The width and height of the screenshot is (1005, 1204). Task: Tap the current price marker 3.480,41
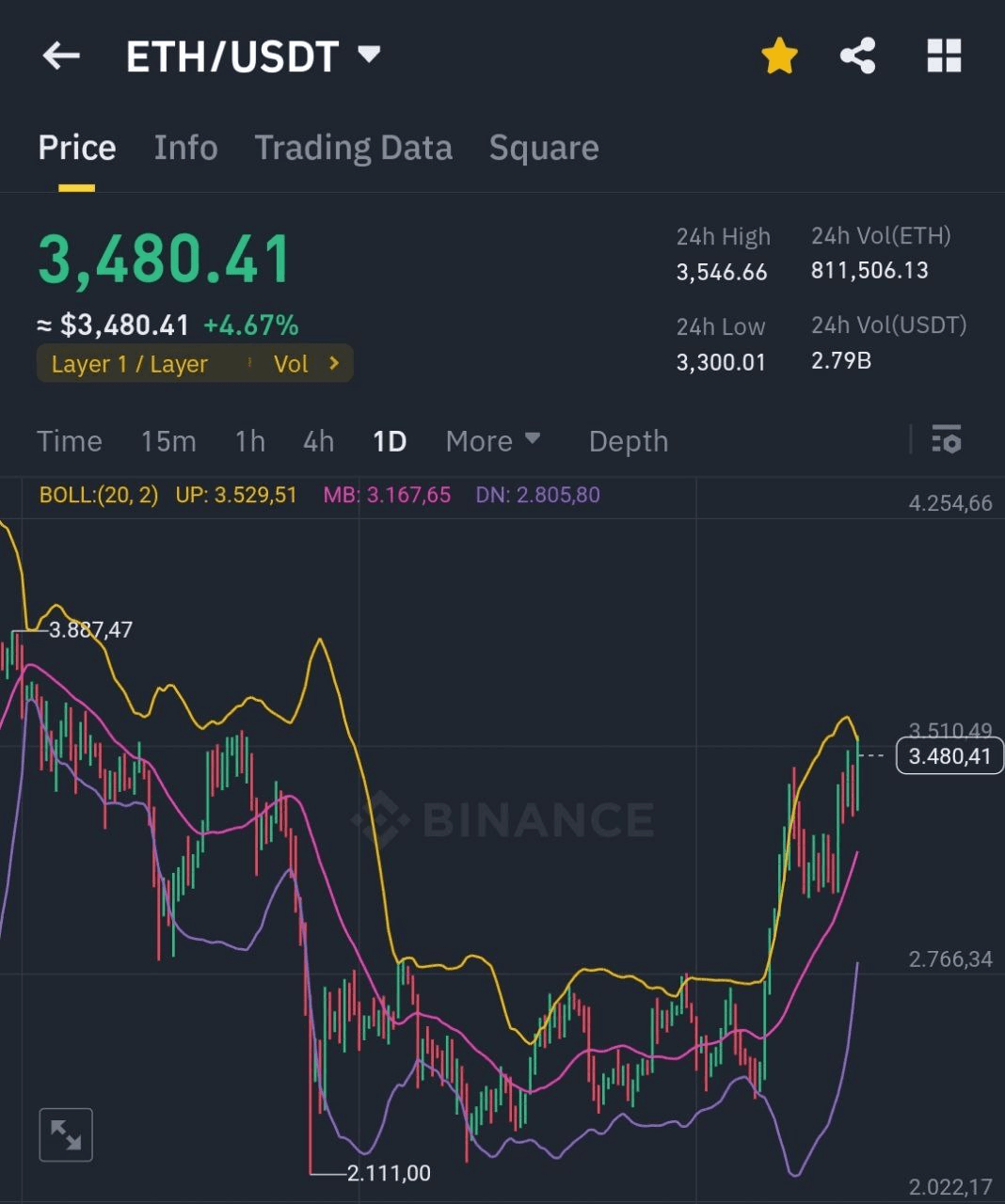coord(949,755)
